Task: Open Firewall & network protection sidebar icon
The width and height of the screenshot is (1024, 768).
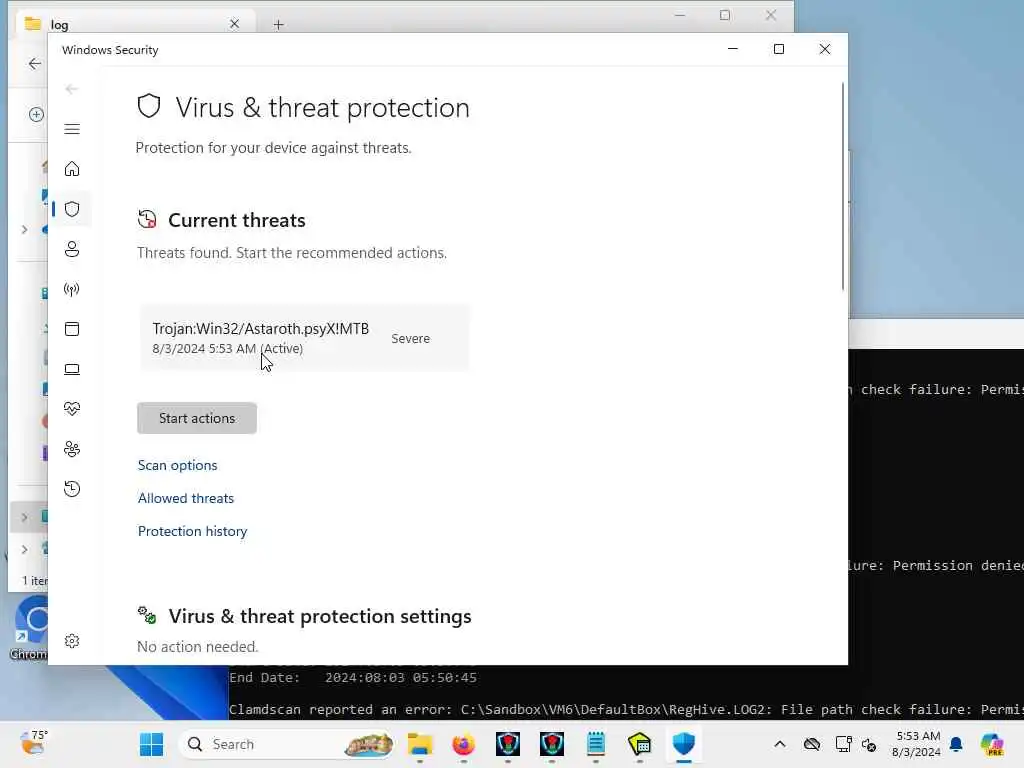Action: (x=72, y=289)
